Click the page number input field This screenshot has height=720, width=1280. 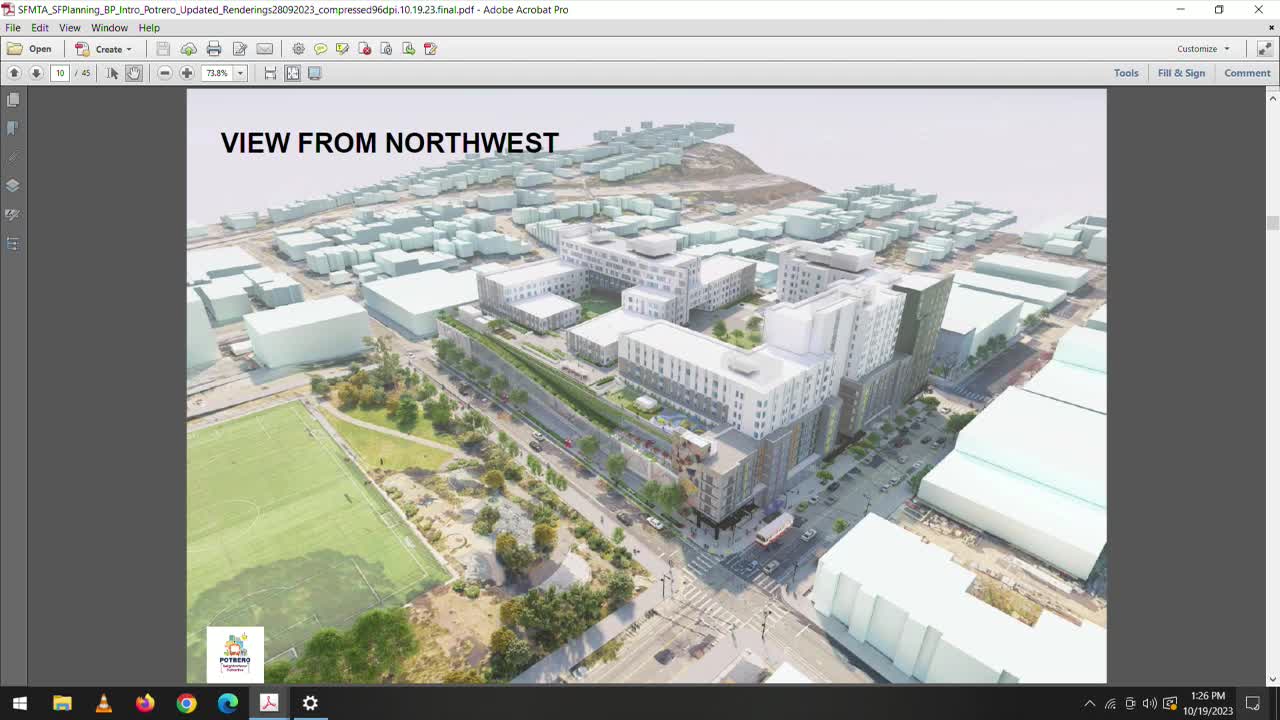[60, 72]
